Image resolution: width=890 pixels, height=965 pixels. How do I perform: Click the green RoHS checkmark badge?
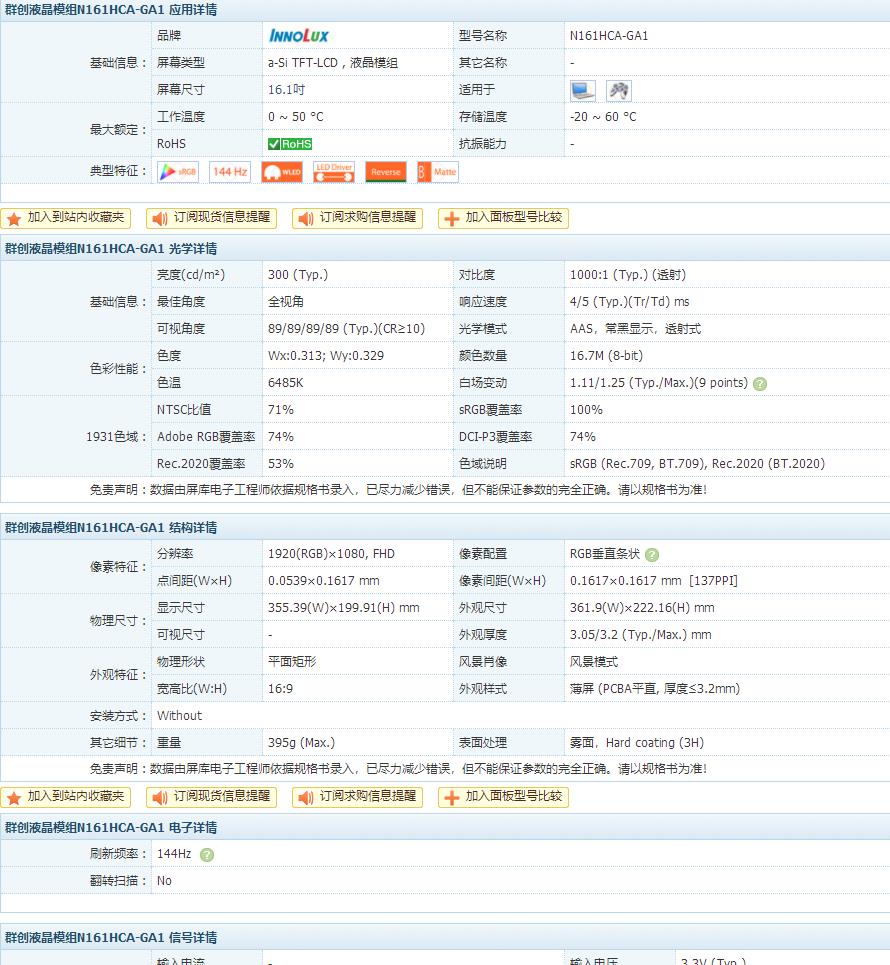click(290, 144)
